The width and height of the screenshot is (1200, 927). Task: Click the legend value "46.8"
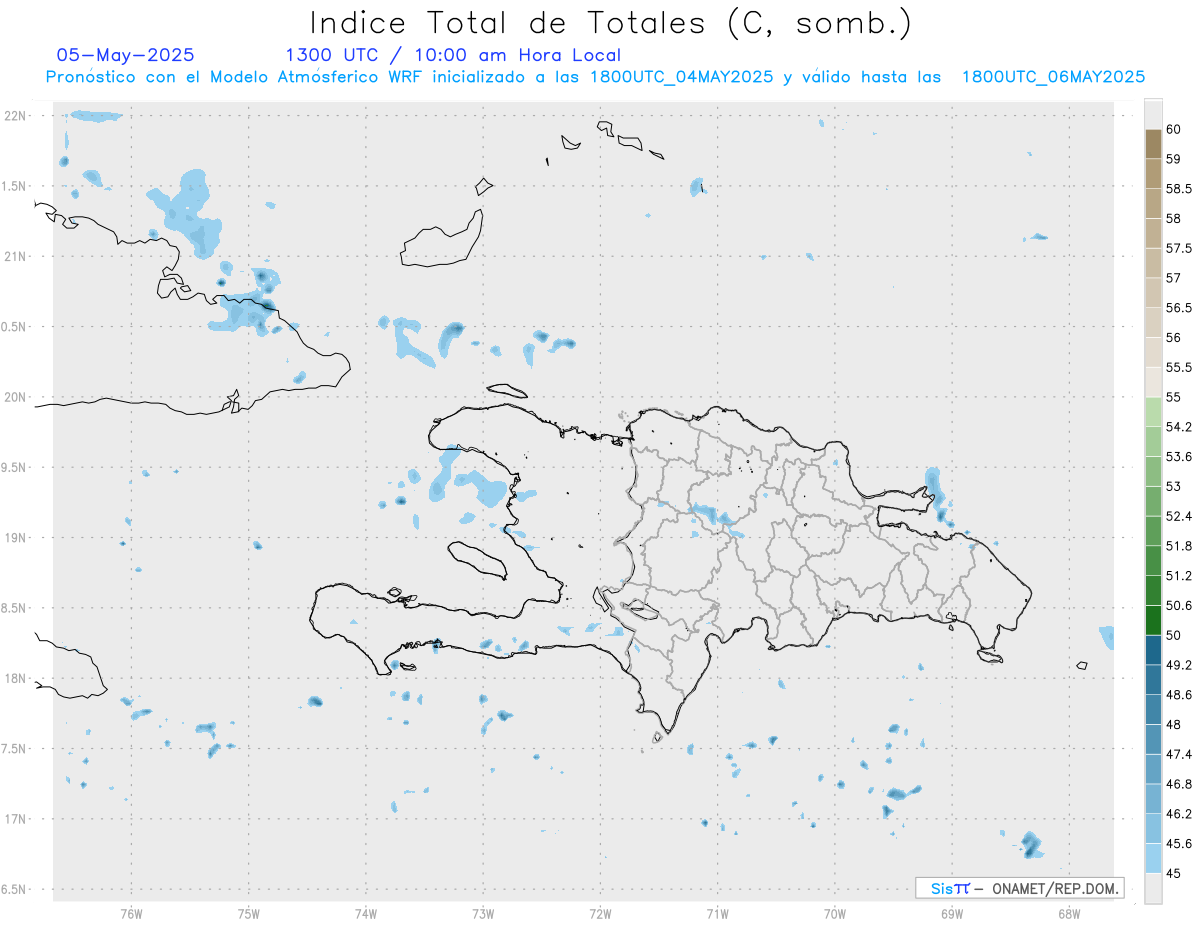1178,784
